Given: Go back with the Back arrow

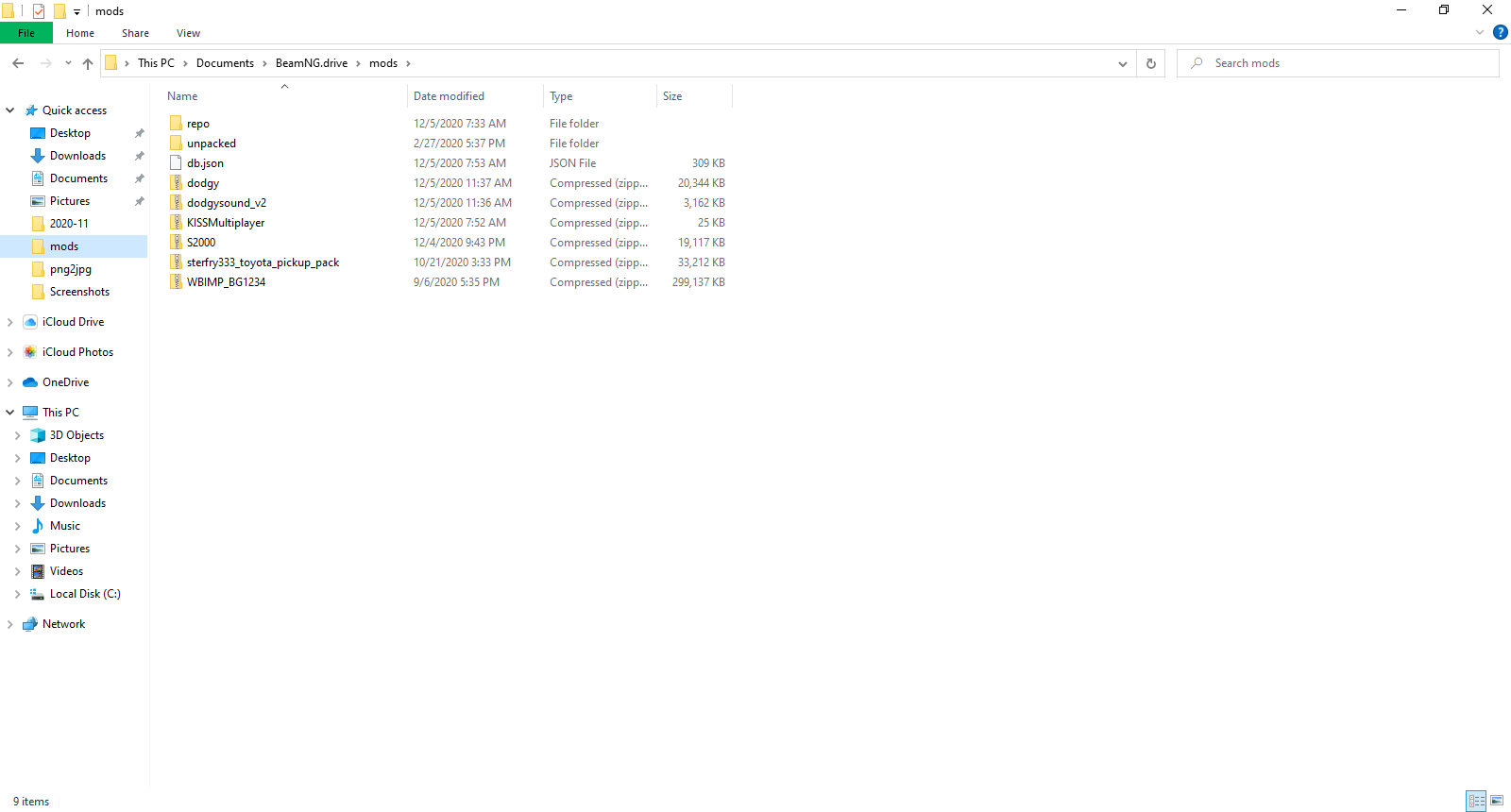Looking at the screenshot, I should click(x=18, y=63).
